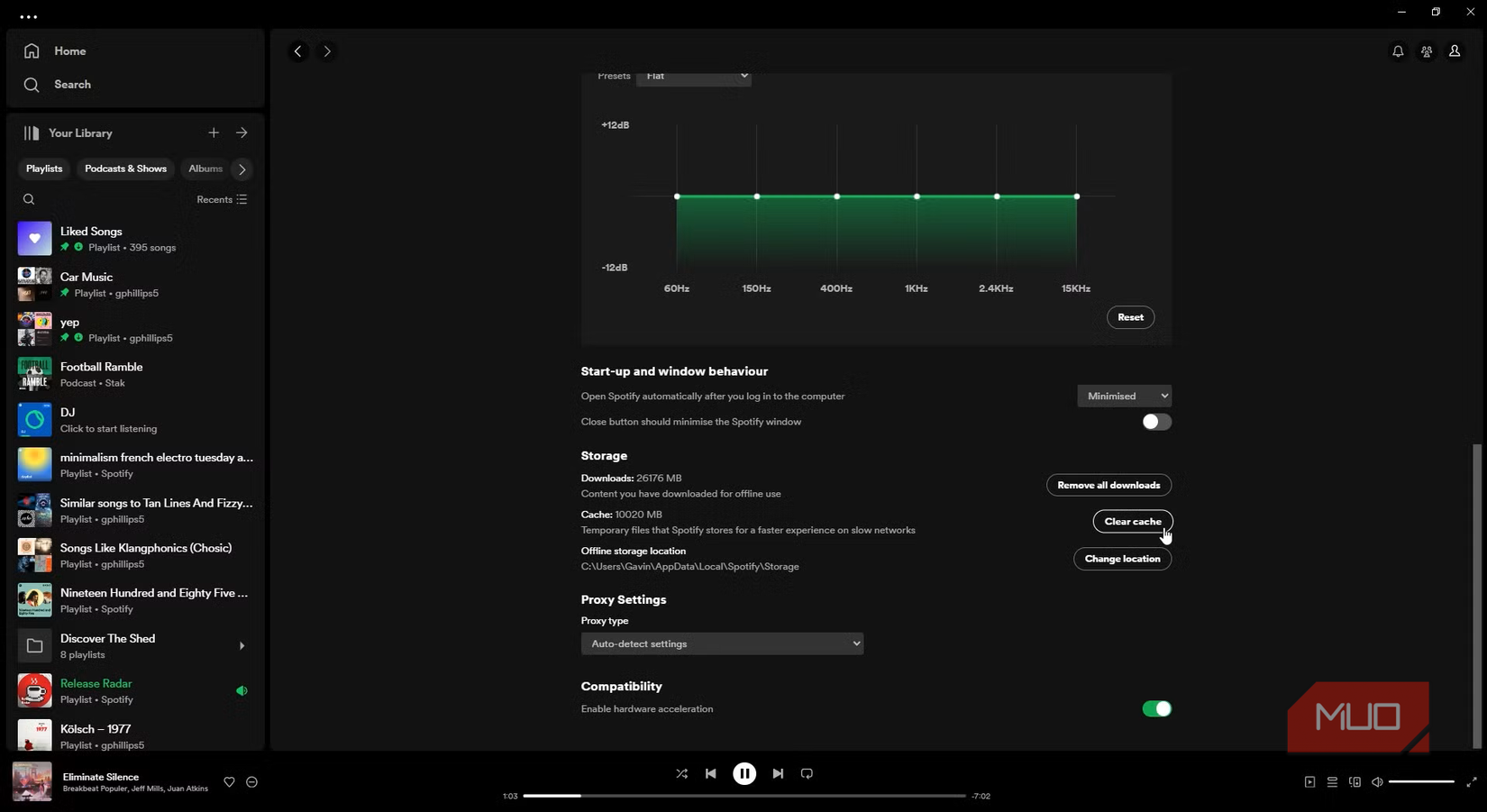Change start-up behaviour from Minimised
The width and height of the screenshot is (1487, 812).
(1123, 396)
